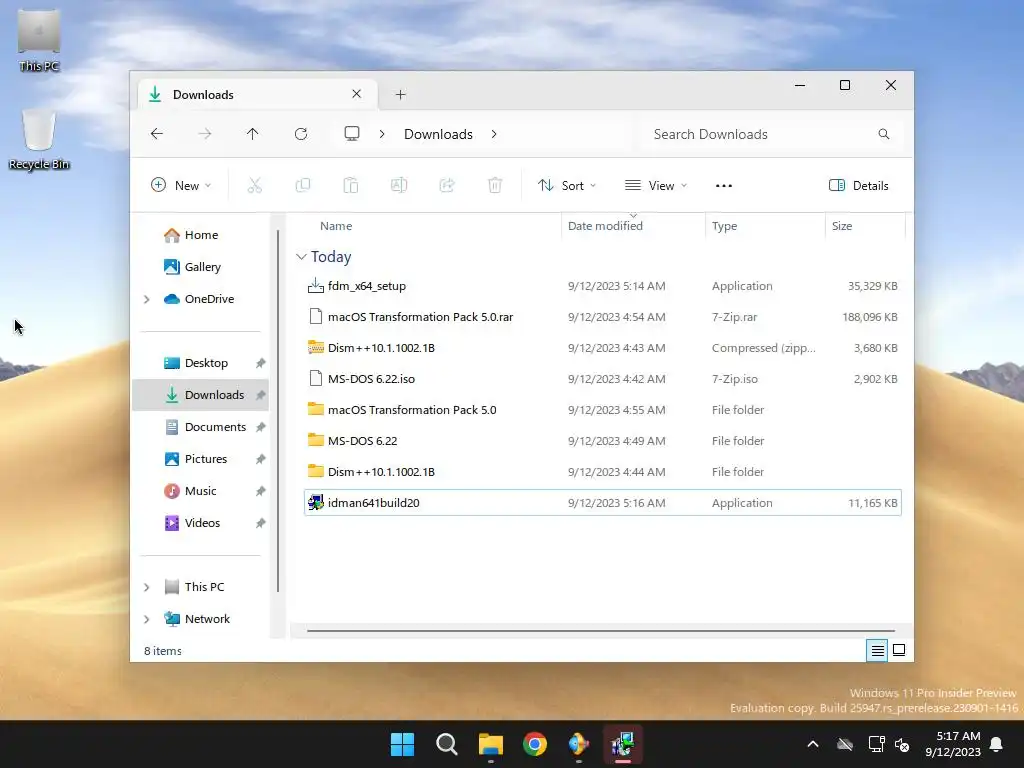
Task: Go up one folder level
Action: (x=253, y=134)
